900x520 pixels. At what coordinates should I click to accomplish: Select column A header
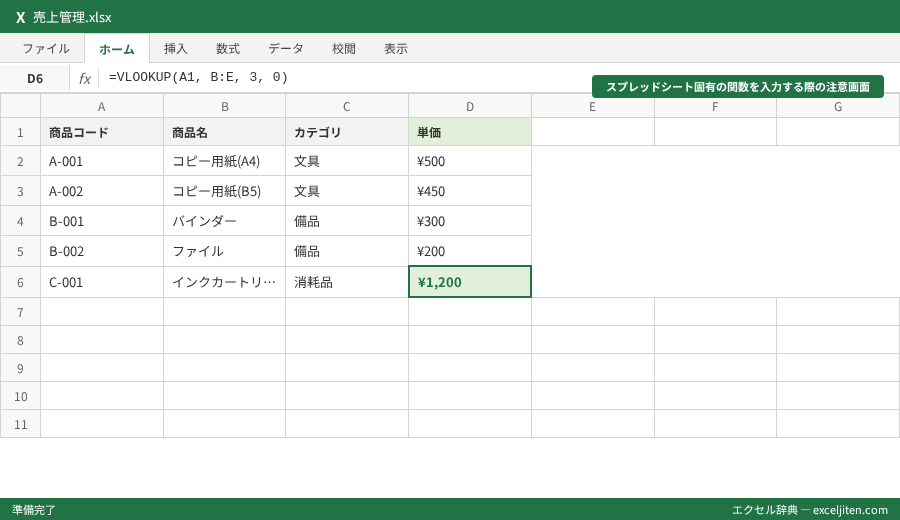102,106
